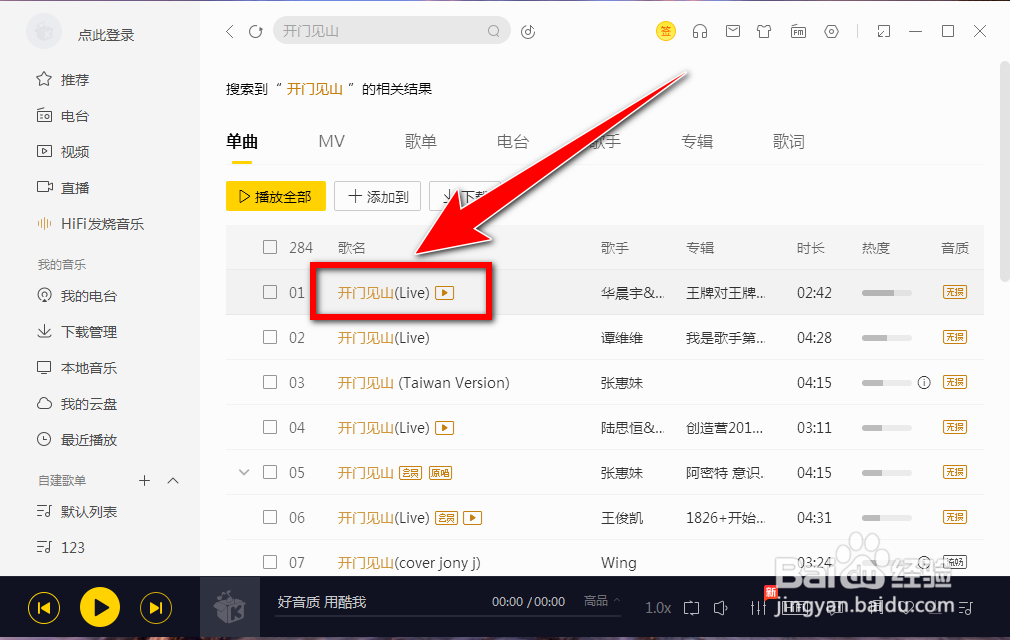The image size is (1010, 640).
Task: Select the 单曲 tab
Action: 242,142
